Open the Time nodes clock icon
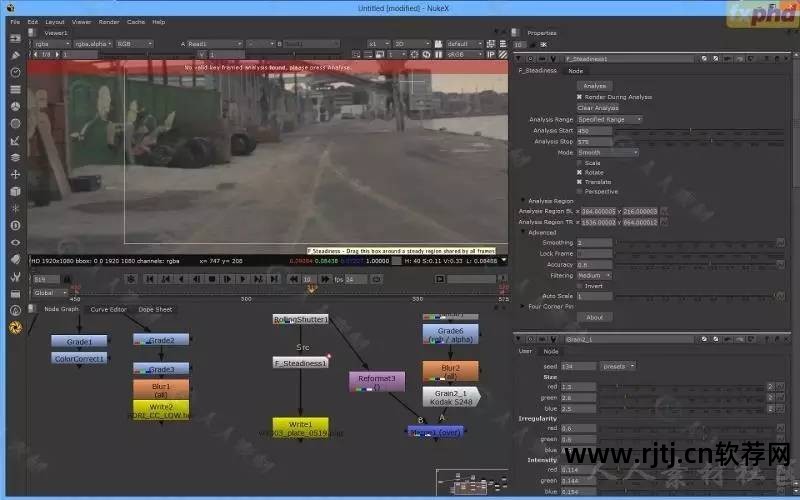Image resolution: width=800 pixels, height=500 pixels. 15,72
